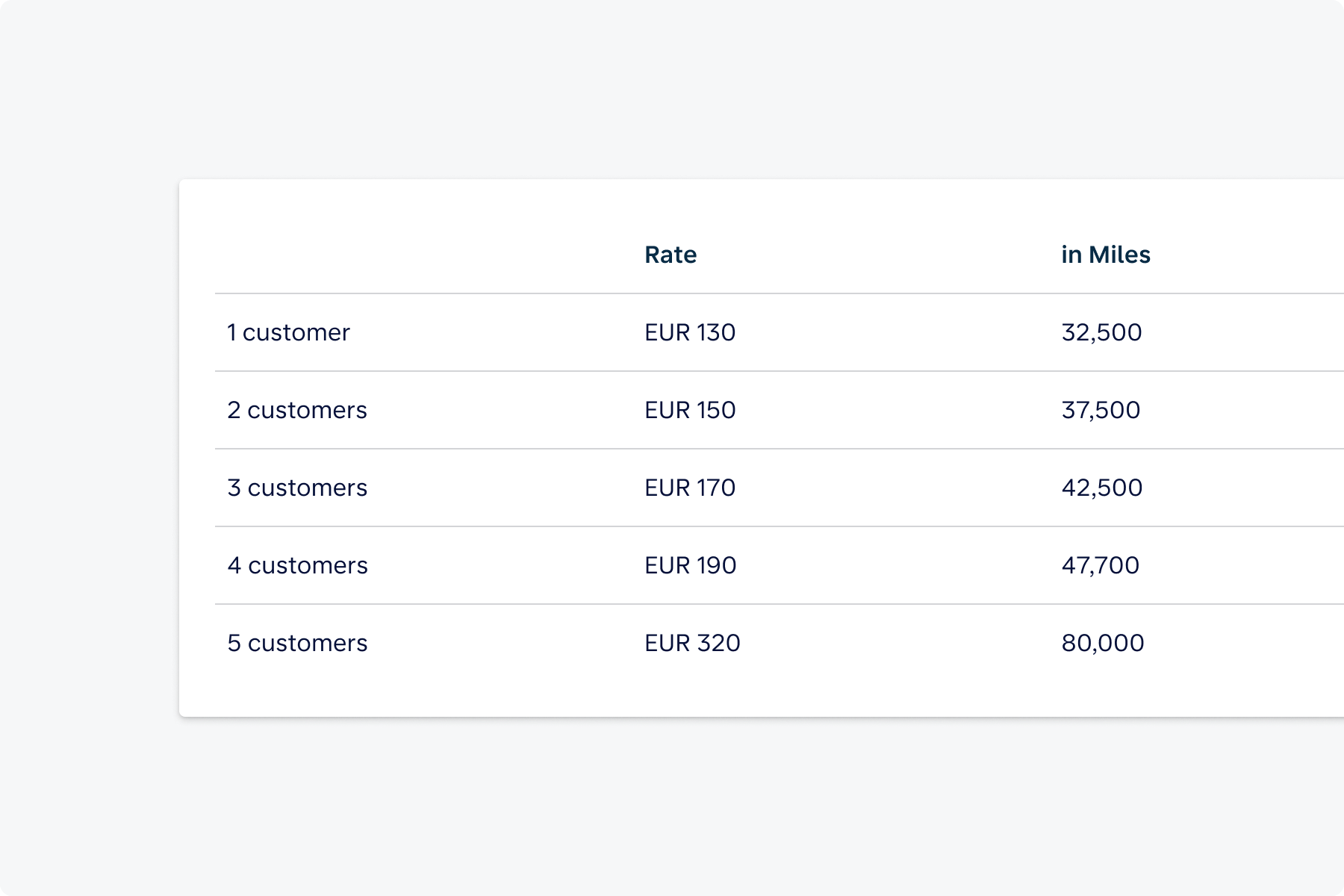Viewport: 1344px width, 896px height.
Task: Click the 37,500 miles value
Action: [1101, 410]
